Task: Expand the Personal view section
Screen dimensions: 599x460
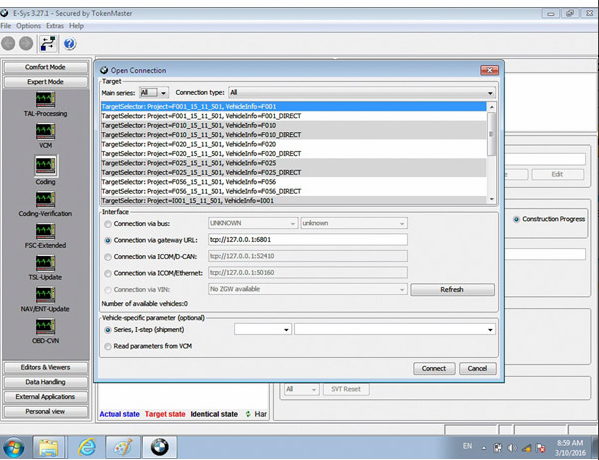Action: (45, 411)
